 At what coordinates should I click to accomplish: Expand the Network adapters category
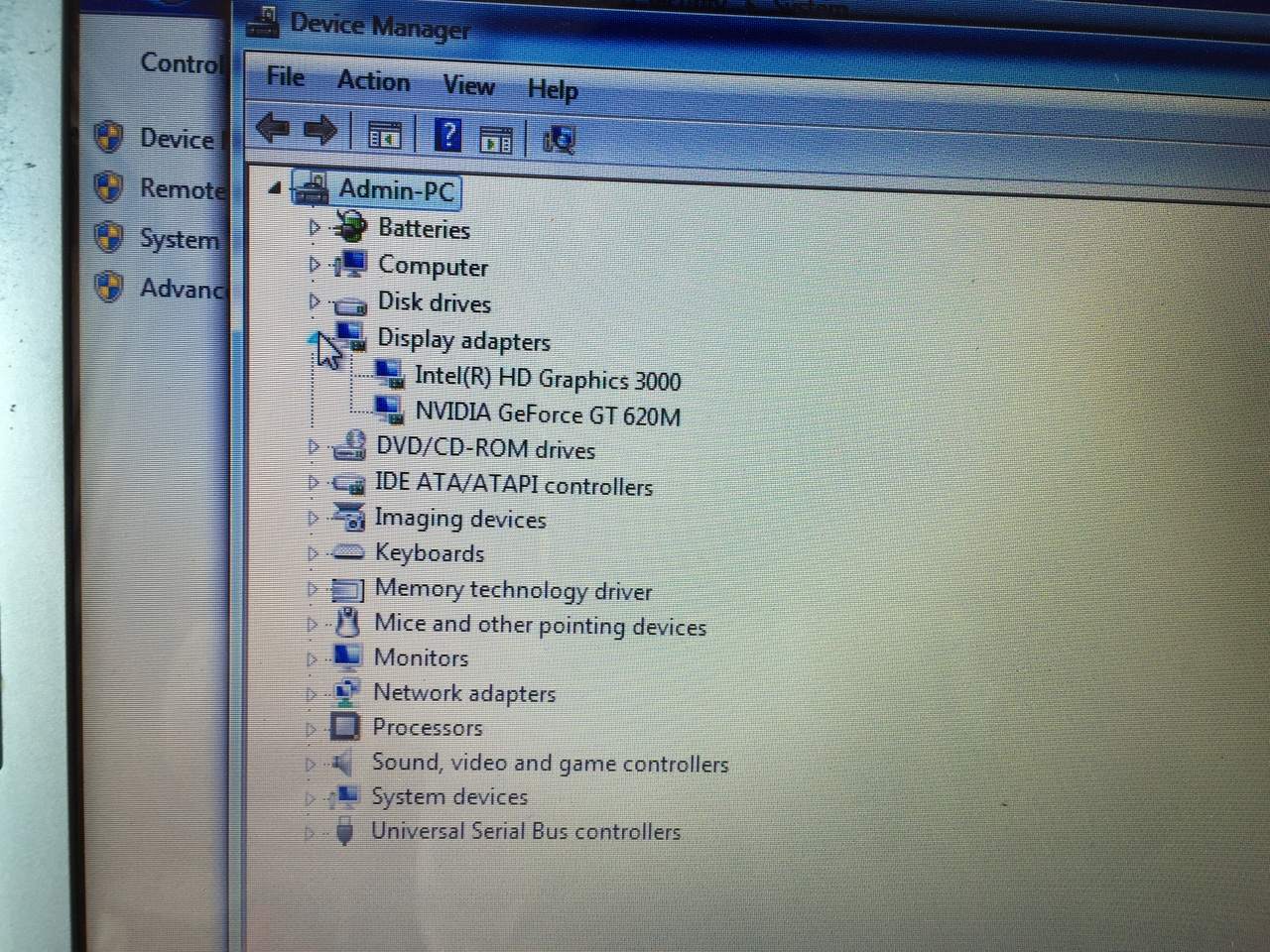click(x=312, y=693)
